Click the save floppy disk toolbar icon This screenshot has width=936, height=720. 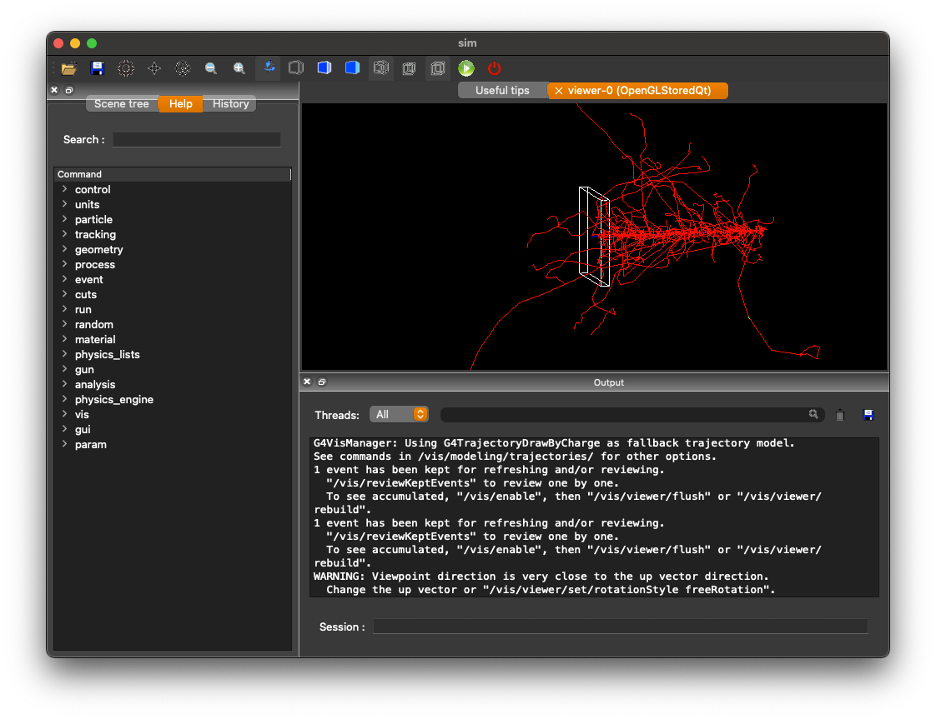(97, 68)
